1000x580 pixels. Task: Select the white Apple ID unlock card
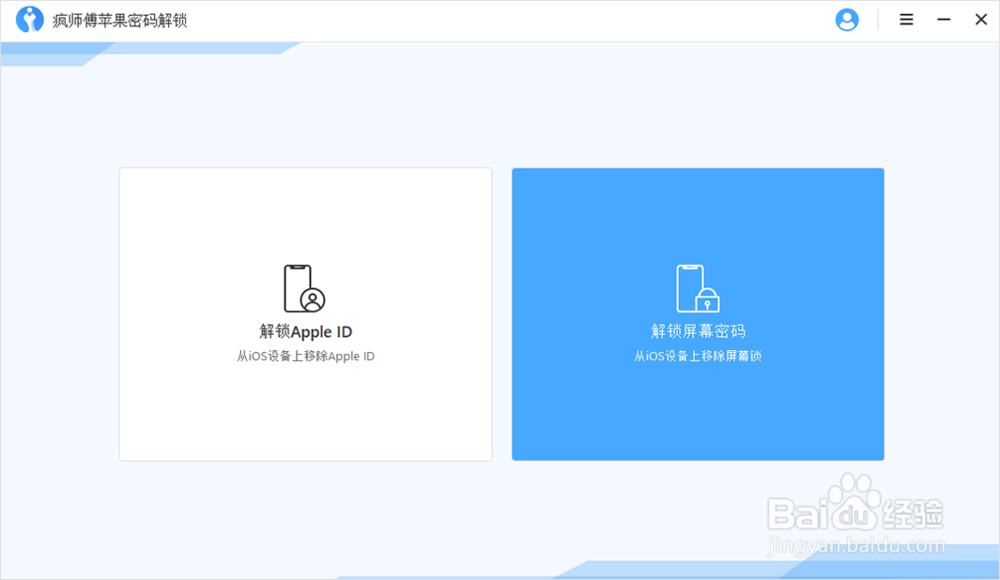tap(305, 314)
